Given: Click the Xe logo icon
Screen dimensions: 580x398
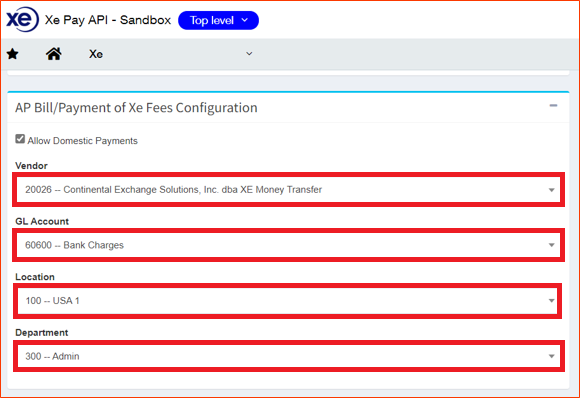Looking at the screenshot, I should coord(22,20).
